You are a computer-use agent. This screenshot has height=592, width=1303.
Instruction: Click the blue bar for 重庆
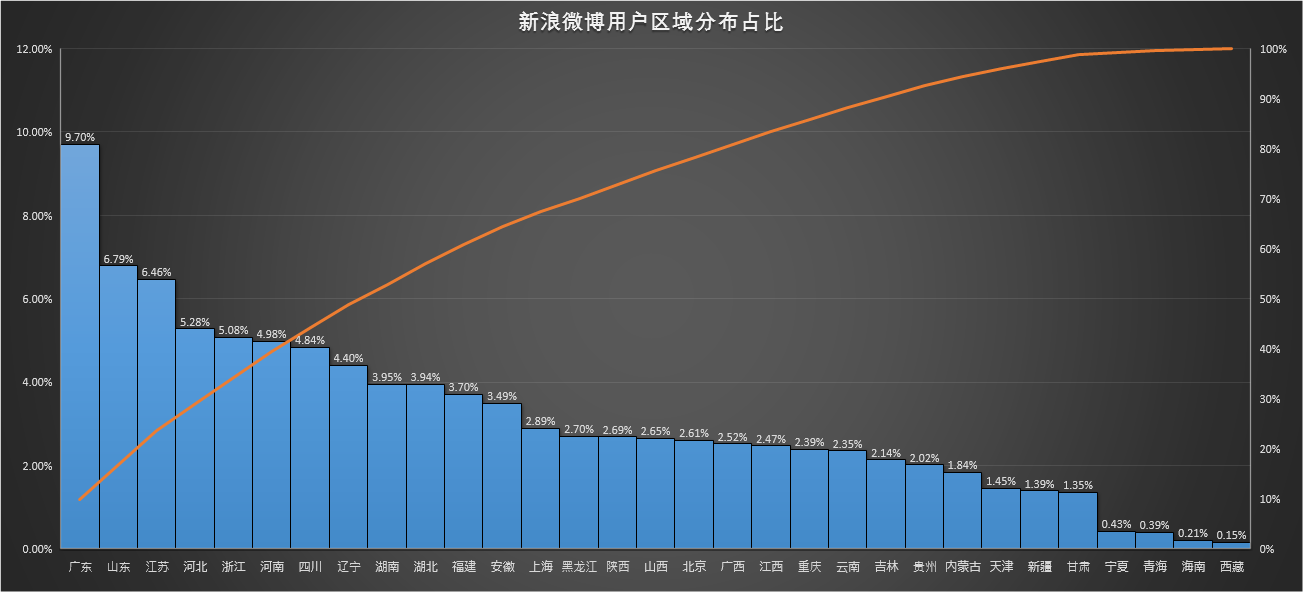click(x=810, y=499)
